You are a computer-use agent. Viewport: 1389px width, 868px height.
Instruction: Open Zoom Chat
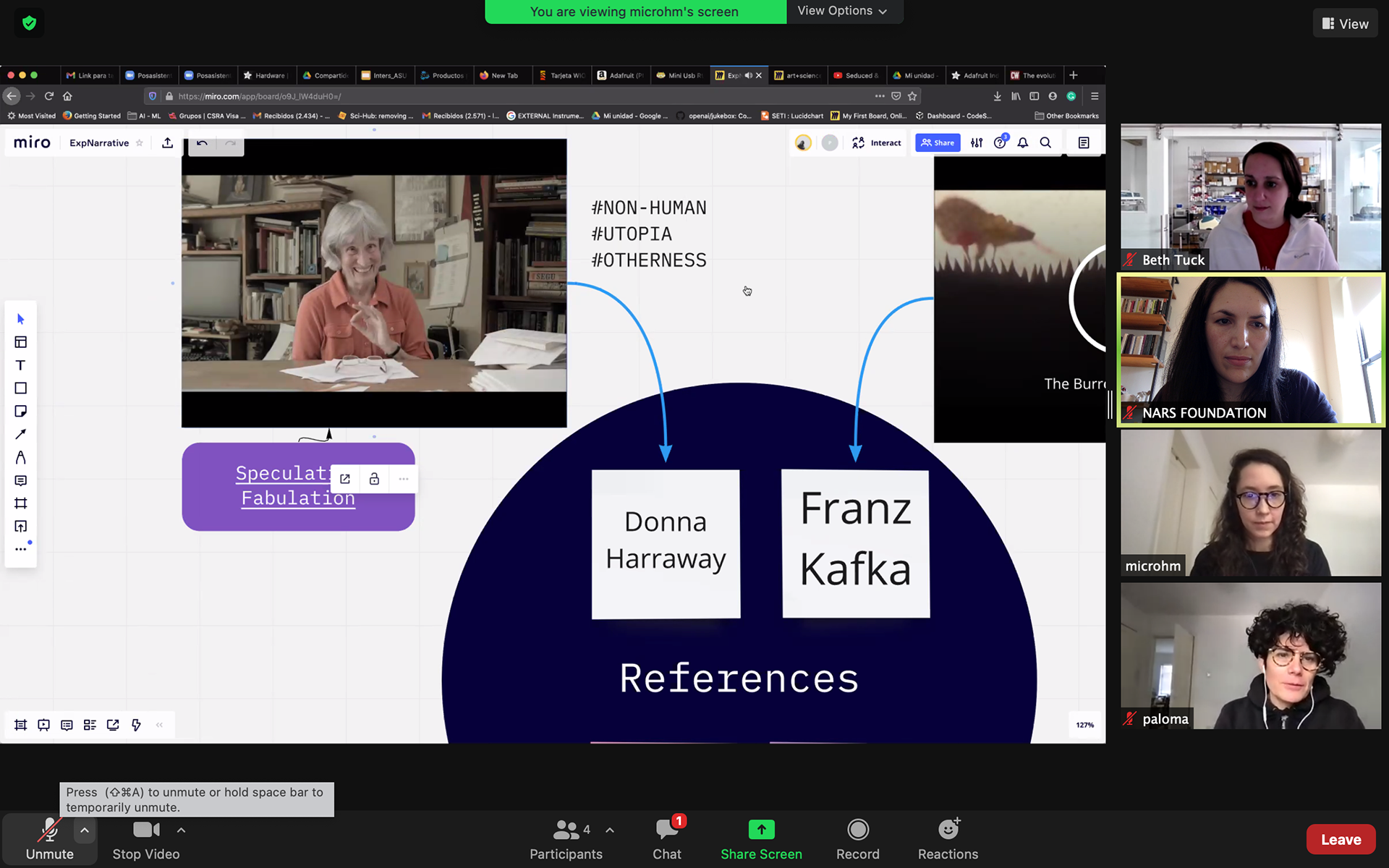[667, 839]
